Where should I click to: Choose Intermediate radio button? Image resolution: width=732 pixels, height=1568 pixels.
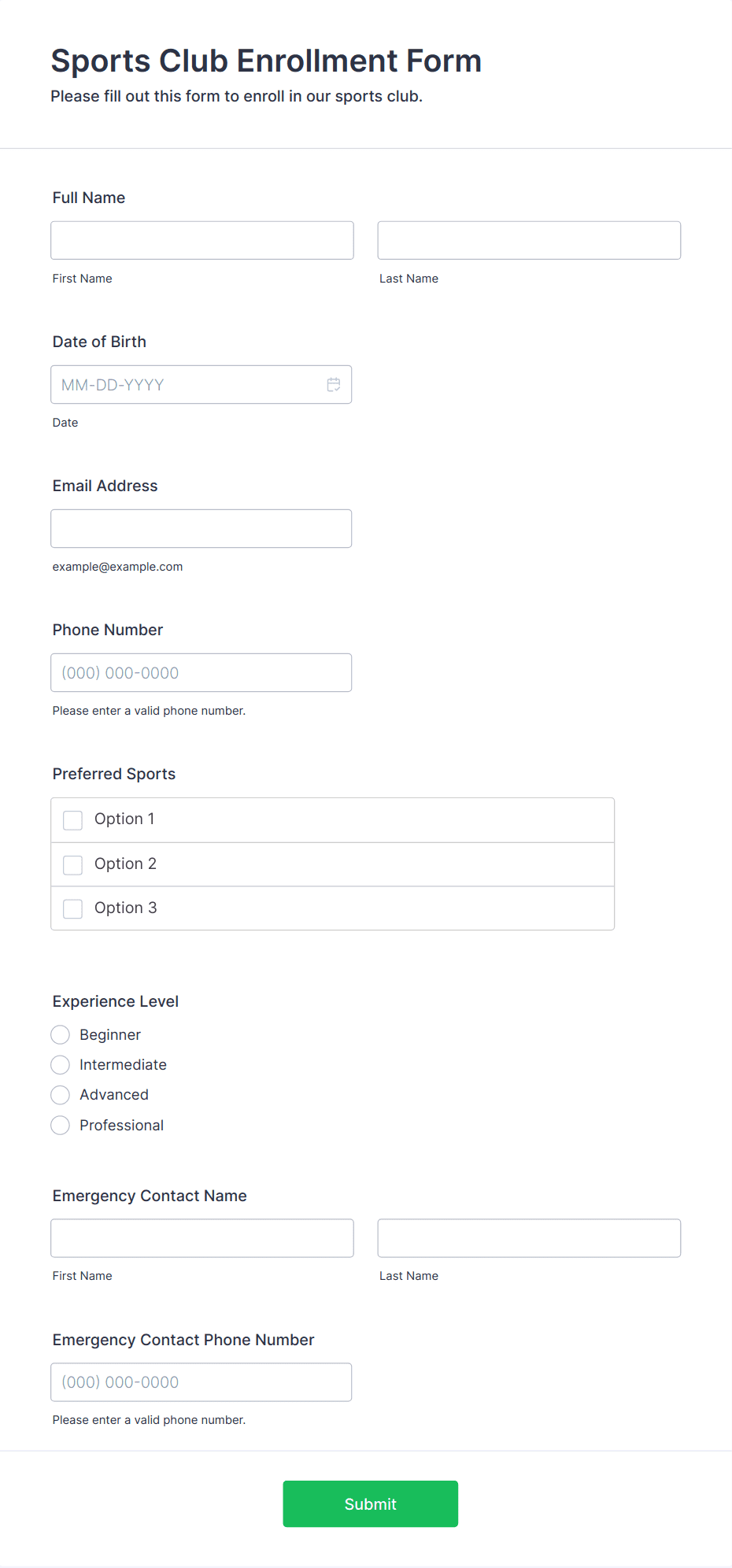pyautogui.click(x=60, y=1065)
